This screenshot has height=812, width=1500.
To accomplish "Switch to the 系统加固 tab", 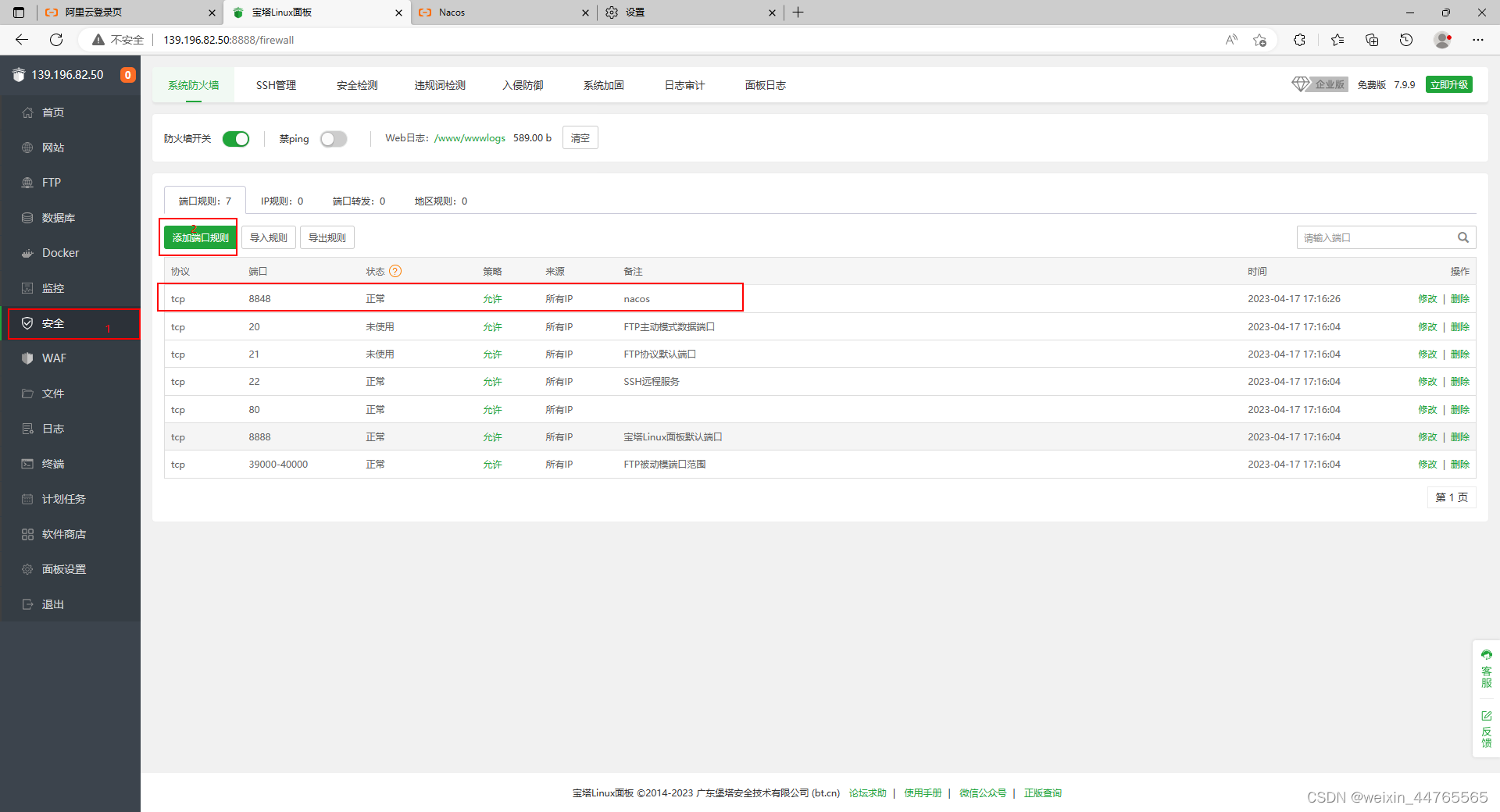I will point(604,85).
